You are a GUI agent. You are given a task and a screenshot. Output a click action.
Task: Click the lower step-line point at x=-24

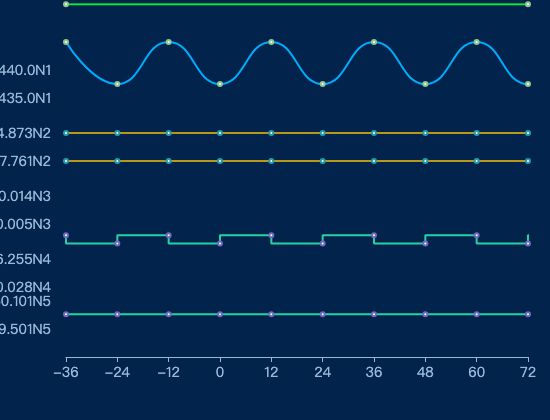[118, 244]
